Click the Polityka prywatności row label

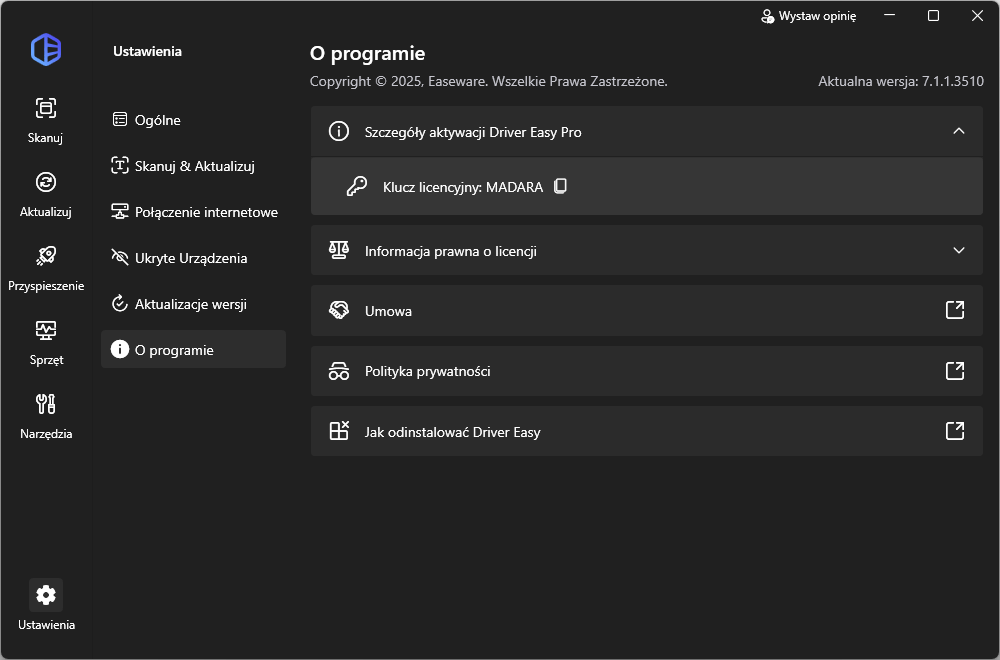pos(427,371)
